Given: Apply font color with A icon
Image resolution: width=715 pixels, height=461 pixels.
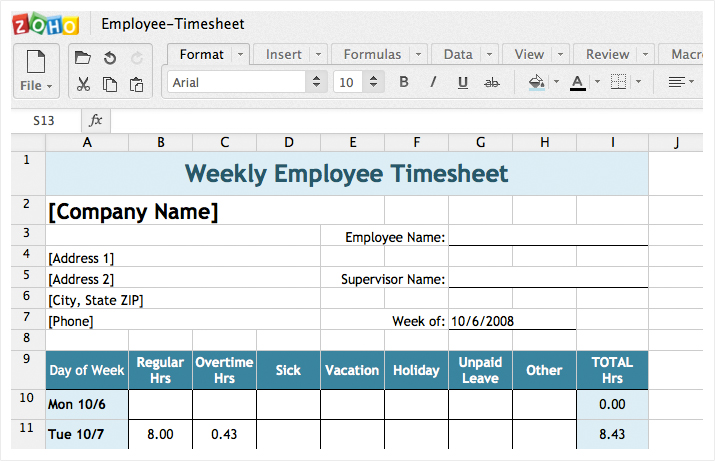Looking at the screenshot, I should pos(578,83).
